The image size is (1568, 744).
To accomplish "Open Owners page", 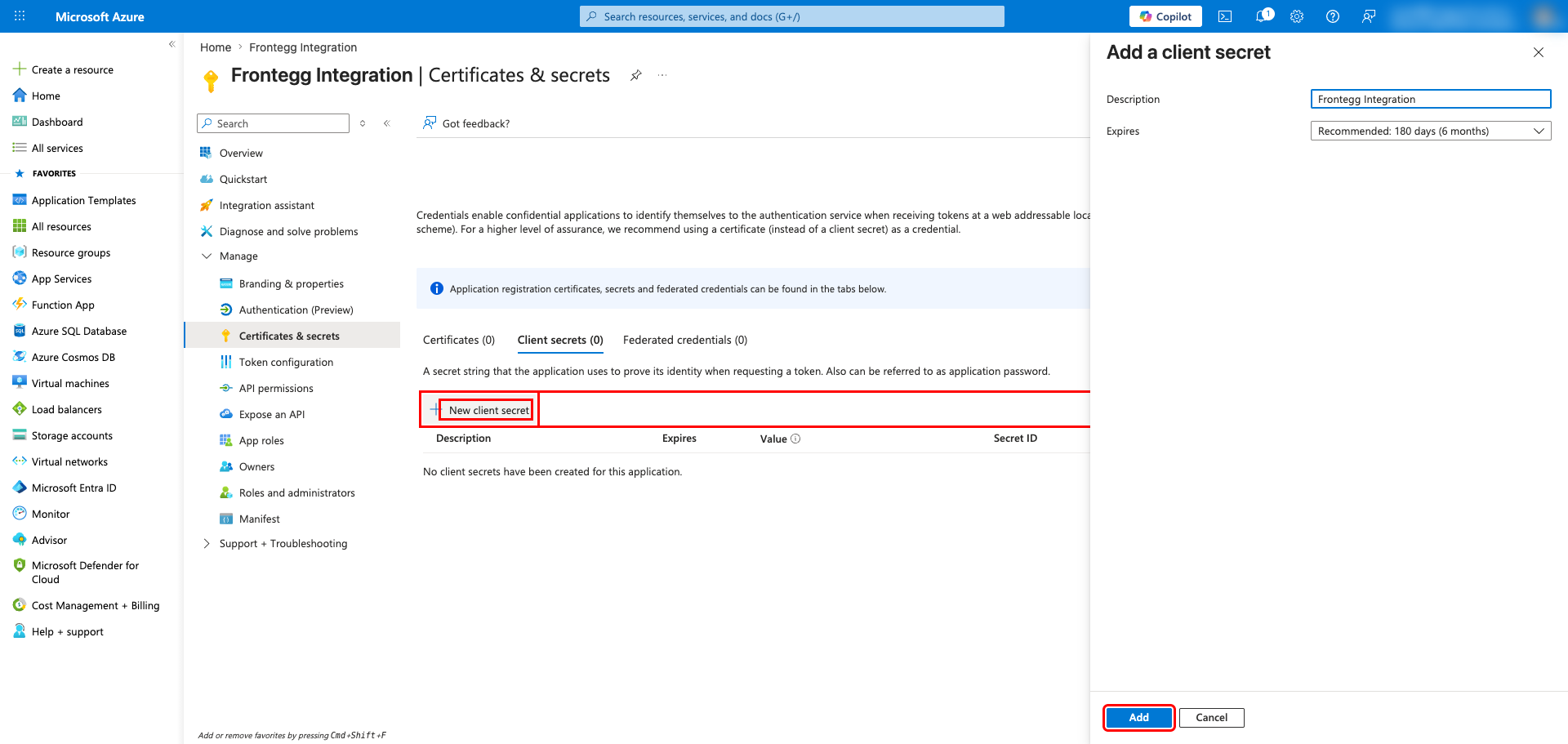I will [x=256, y=466].
